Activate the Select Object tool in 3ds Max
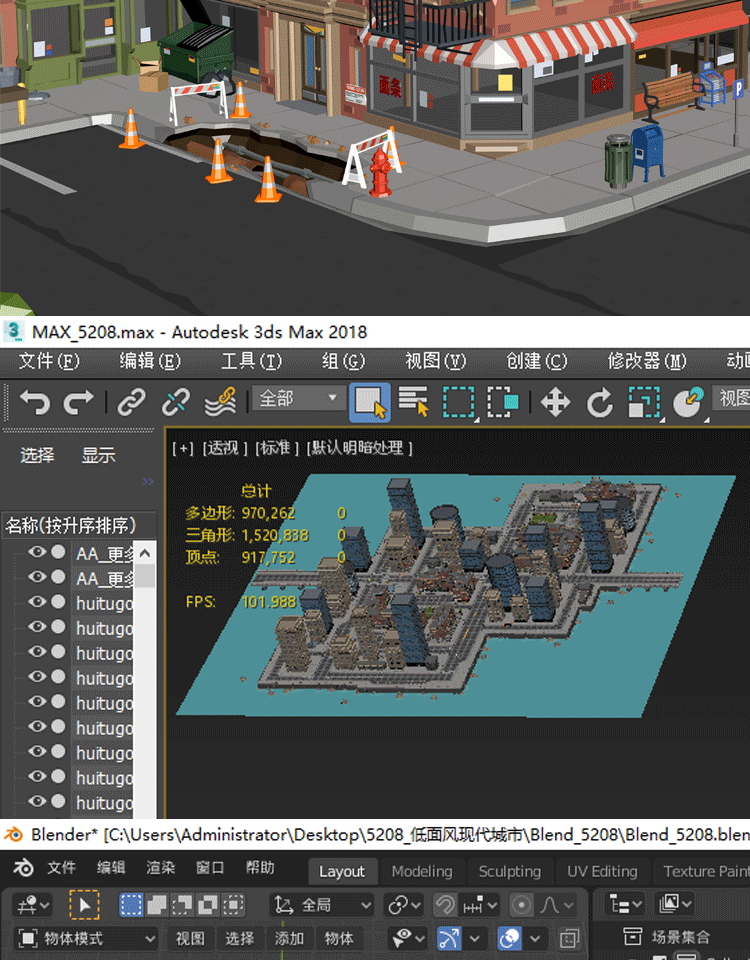 point(369,402)
